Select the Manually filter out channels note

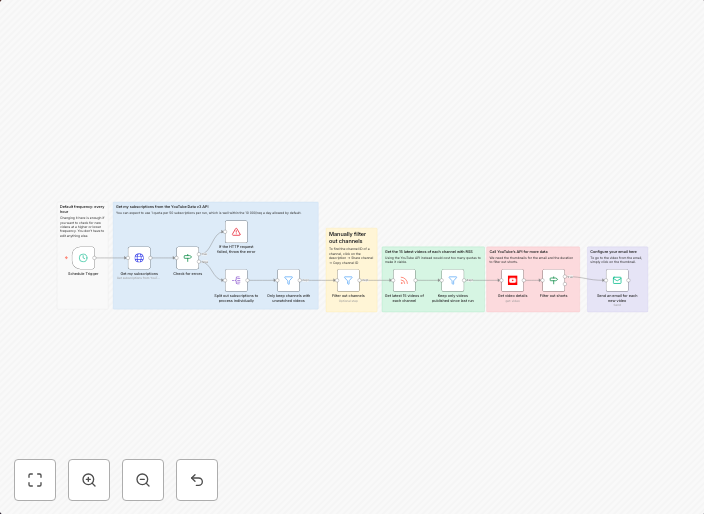(x=347, y=238)
